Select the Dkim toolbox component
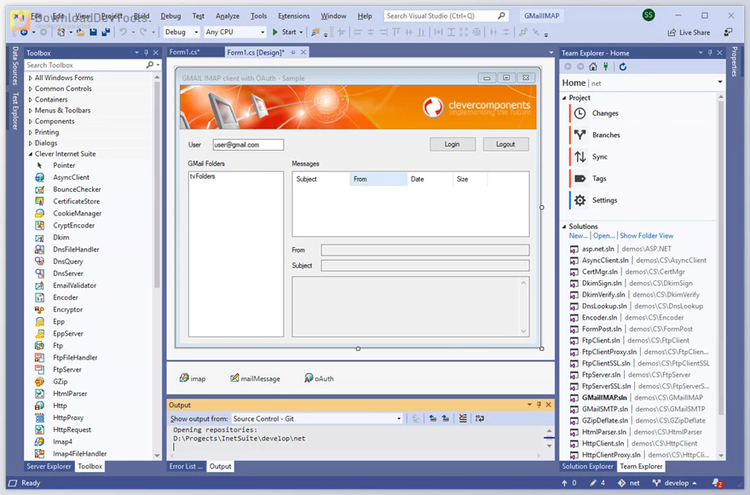Image resolution: width=750 pixels, height=495 pixels. [x=61, y=237]
